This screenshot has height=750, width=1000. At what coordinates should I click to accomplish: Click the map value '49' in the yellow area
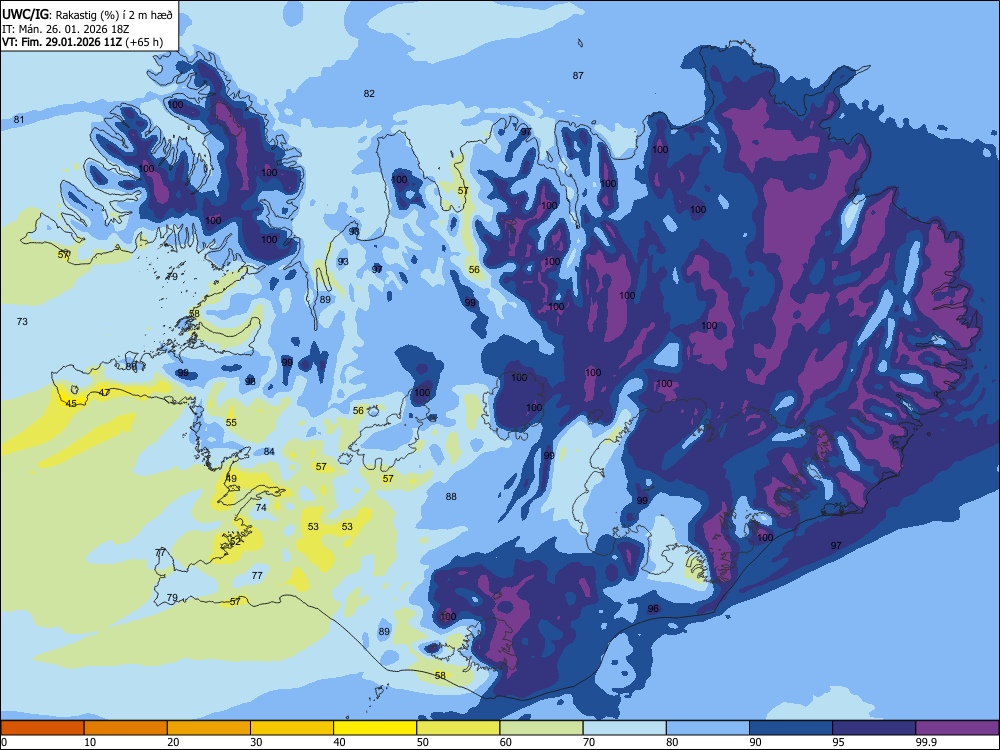(231, 478)
